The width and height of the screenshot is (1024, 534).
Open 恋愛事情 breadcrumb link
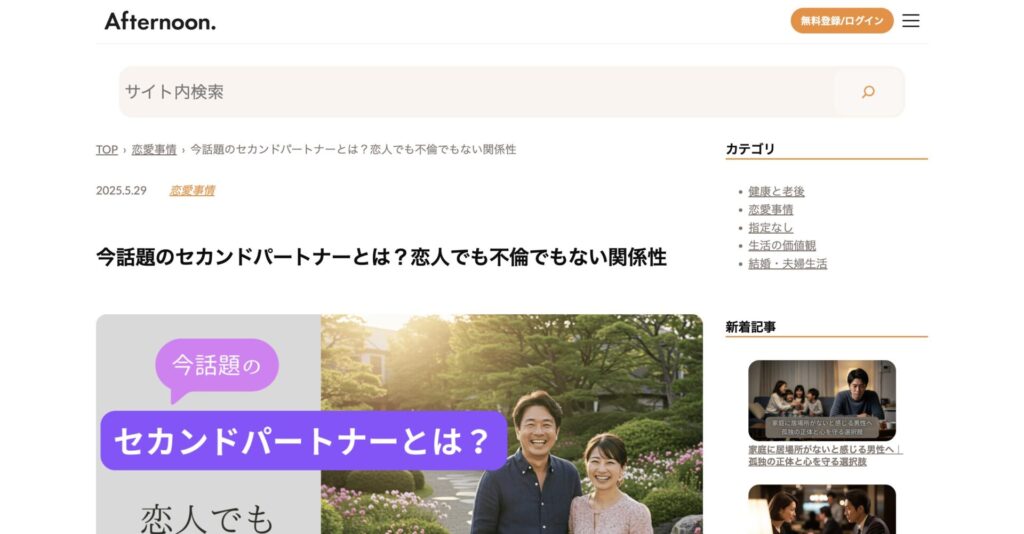click(154, 149)
